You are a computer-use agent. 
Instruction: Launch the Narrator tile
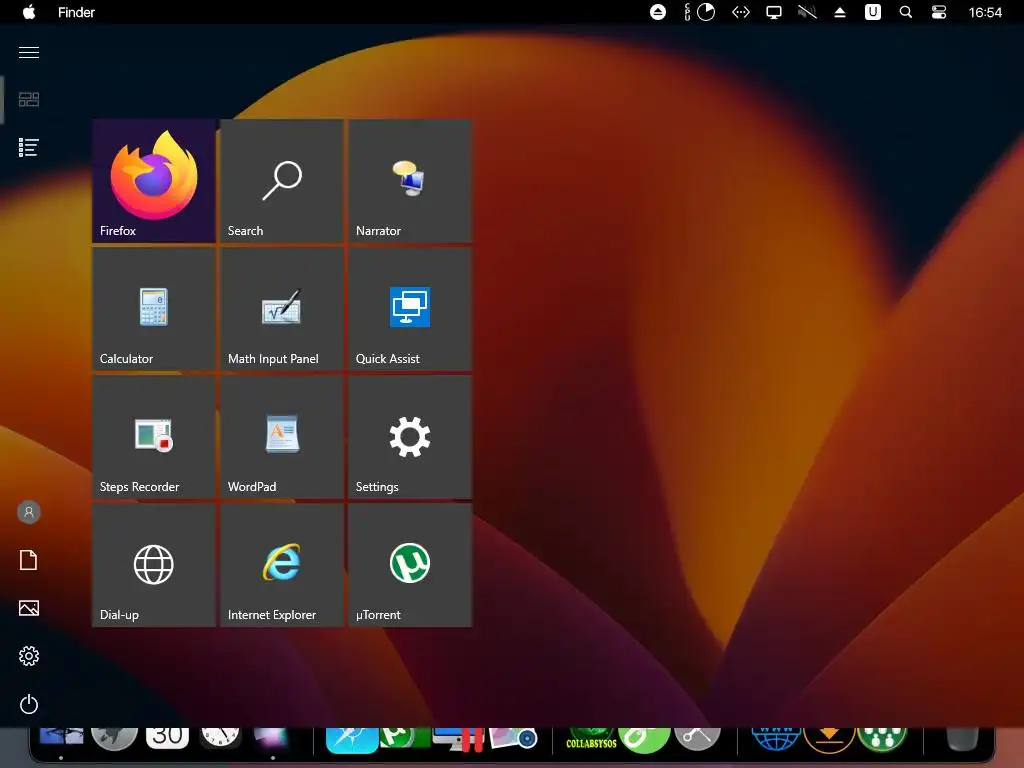click(409, 181)
